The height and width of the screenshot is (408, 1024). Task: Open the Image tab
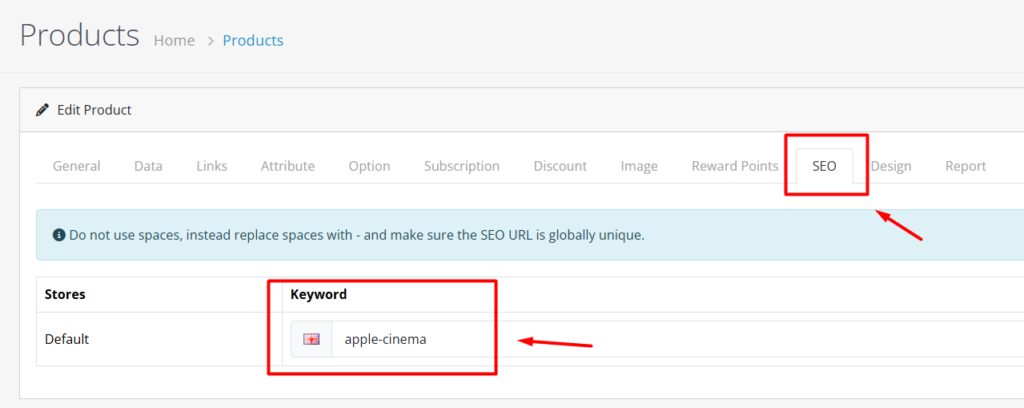pyautogui.click(x=639, y=166)
